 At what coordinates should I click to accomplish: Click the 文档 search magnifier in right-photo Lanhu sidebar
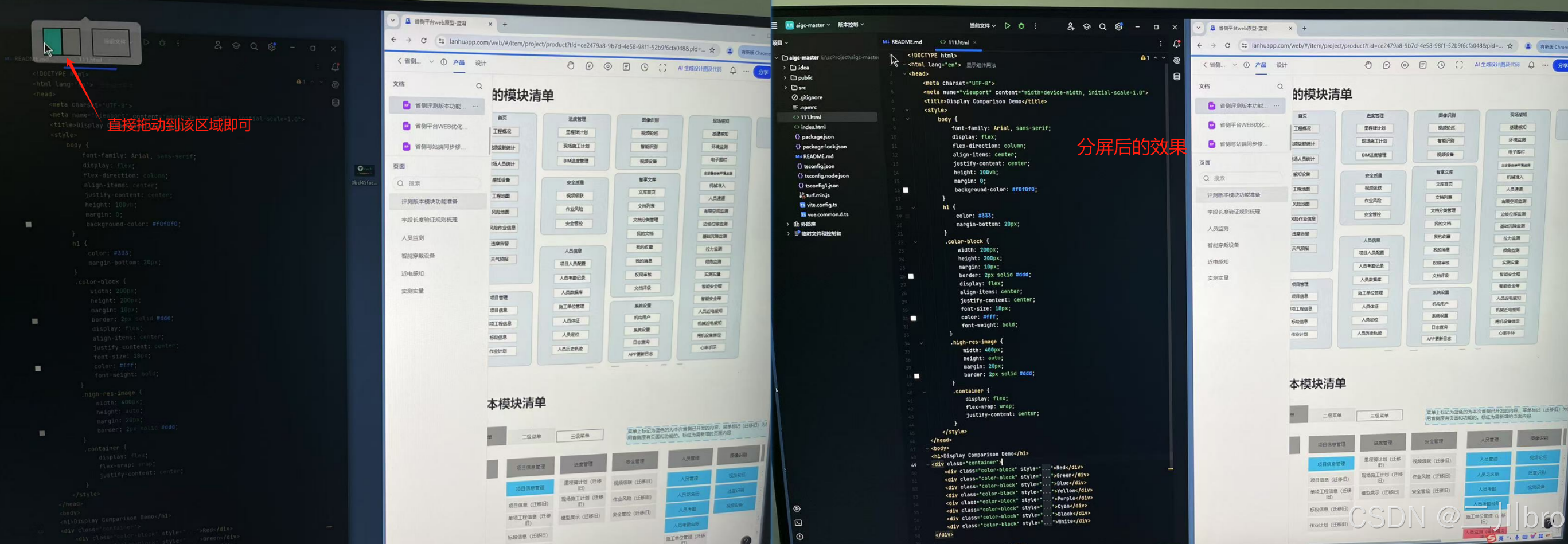[1280, 87]
